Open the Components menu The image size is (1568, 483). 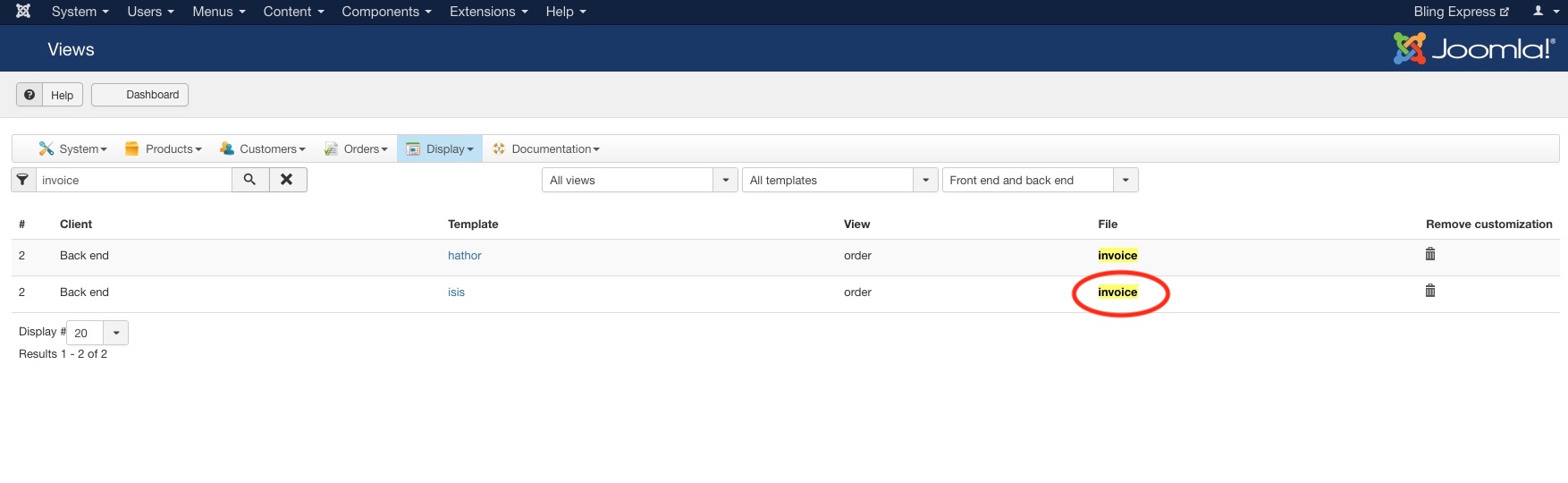pyautogui.click(x=386, y=12)
